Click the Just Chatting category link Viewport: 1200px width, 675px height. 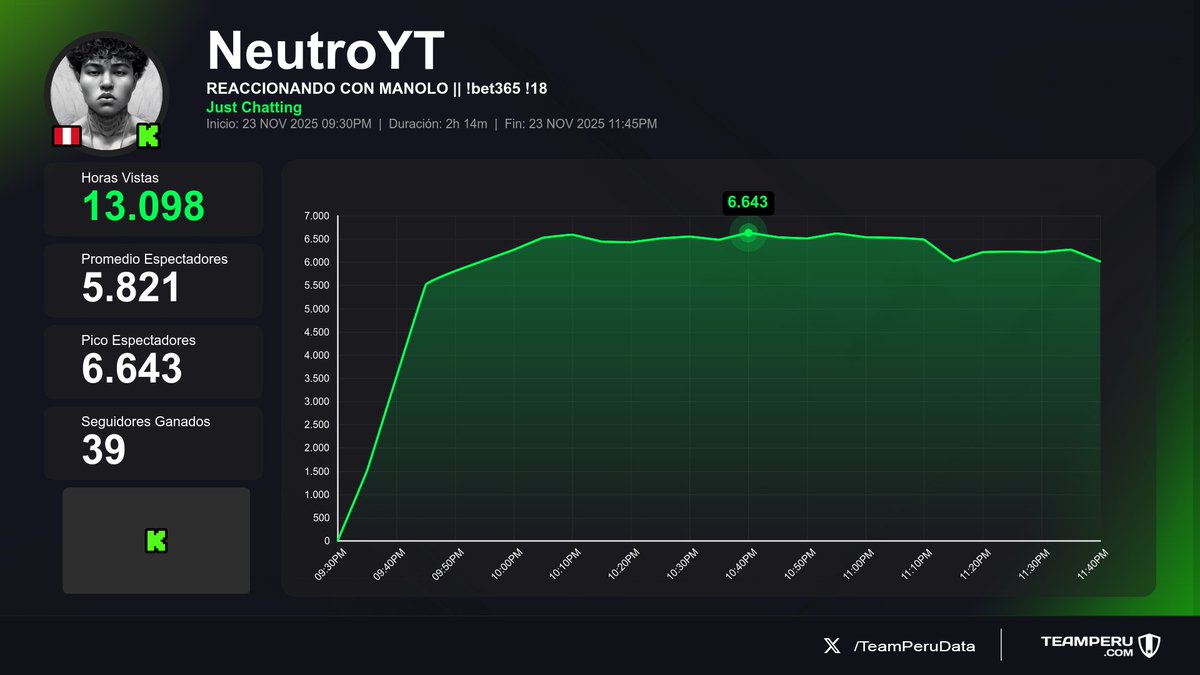point(254,107)
